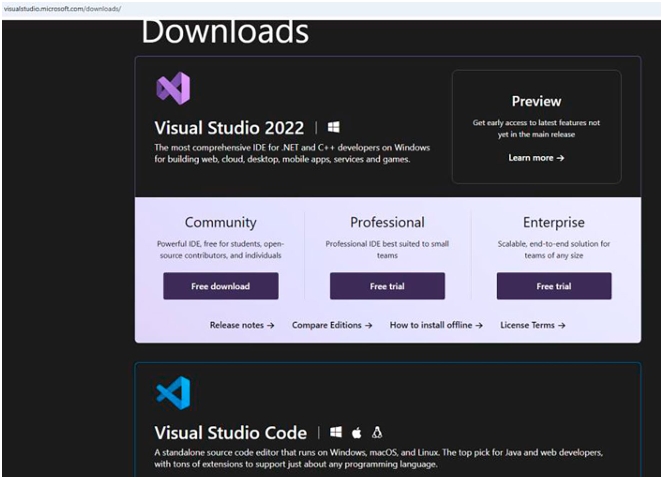The height and width of the screenshot is (478, 662).
Task: Select the Enterprise edition heading
Action: point(554,222)
